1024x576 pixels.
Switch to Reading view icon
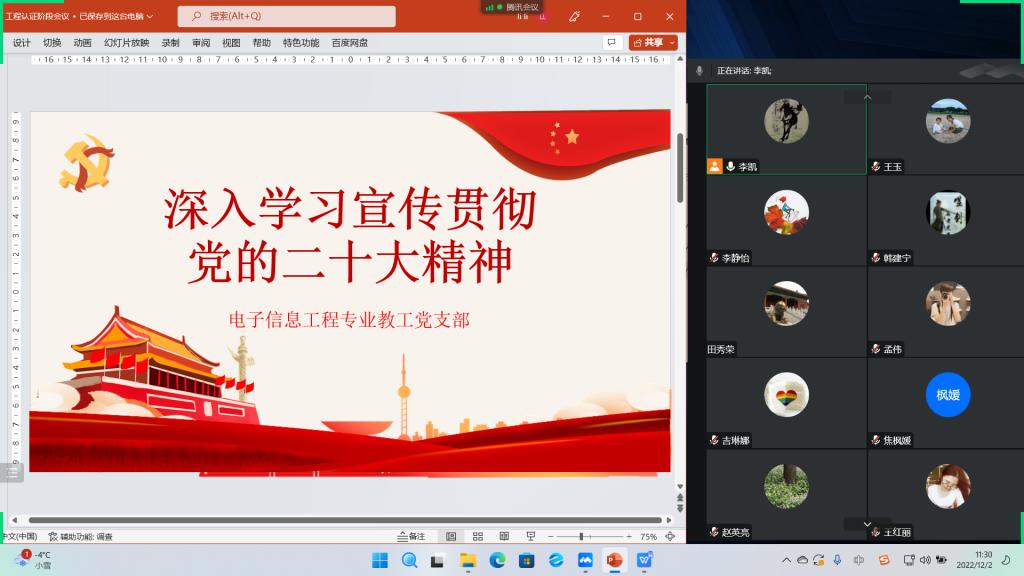(504, 537)
